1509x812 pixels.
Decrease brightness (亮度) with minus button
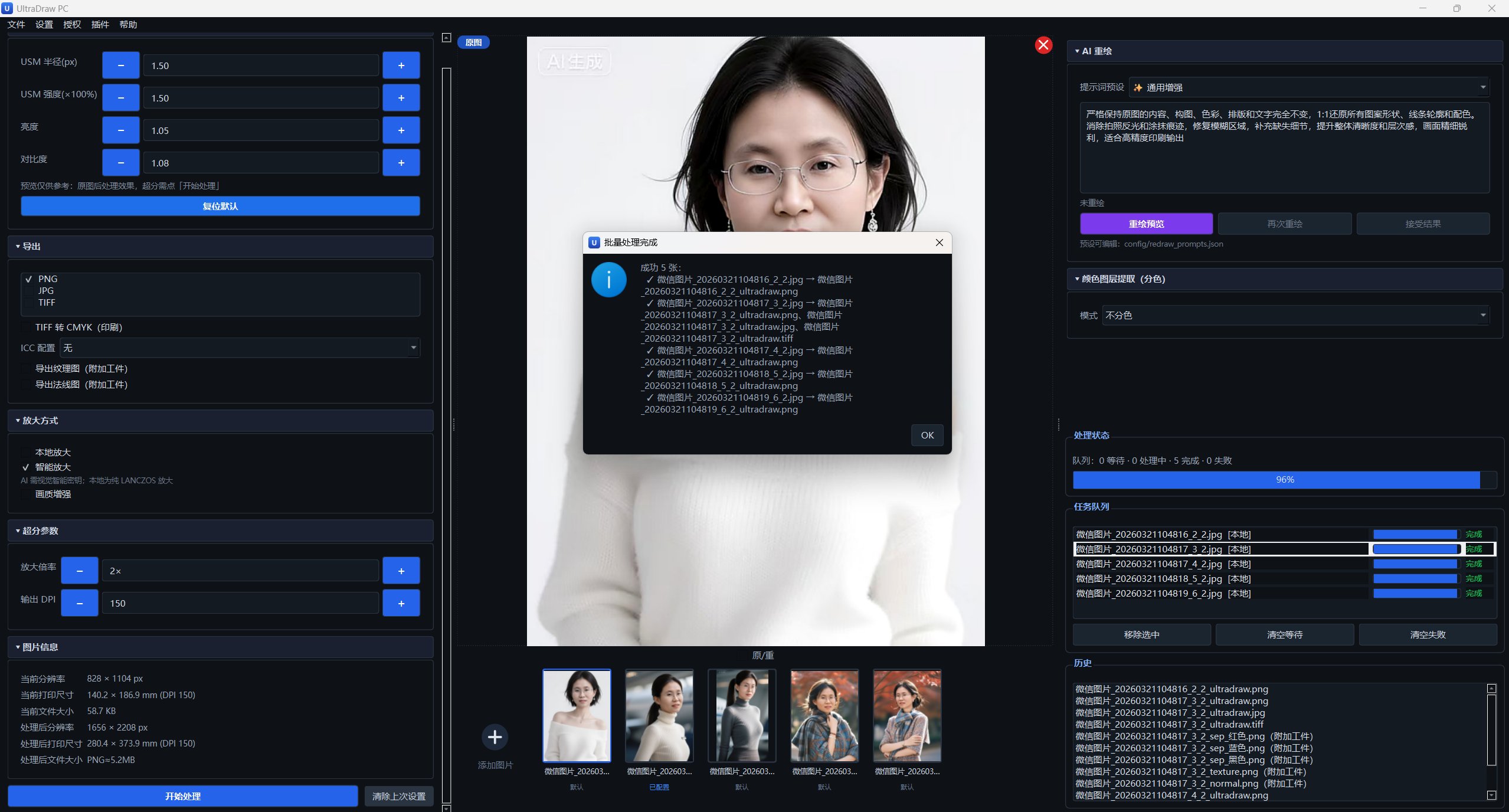120,130
